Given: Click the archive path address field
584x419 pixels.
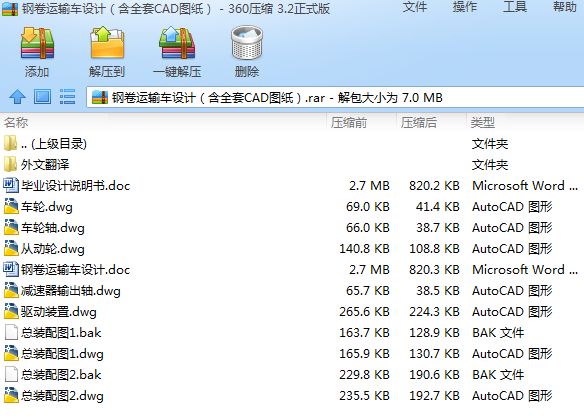Looking at the screenshot, I should [335, 98].
